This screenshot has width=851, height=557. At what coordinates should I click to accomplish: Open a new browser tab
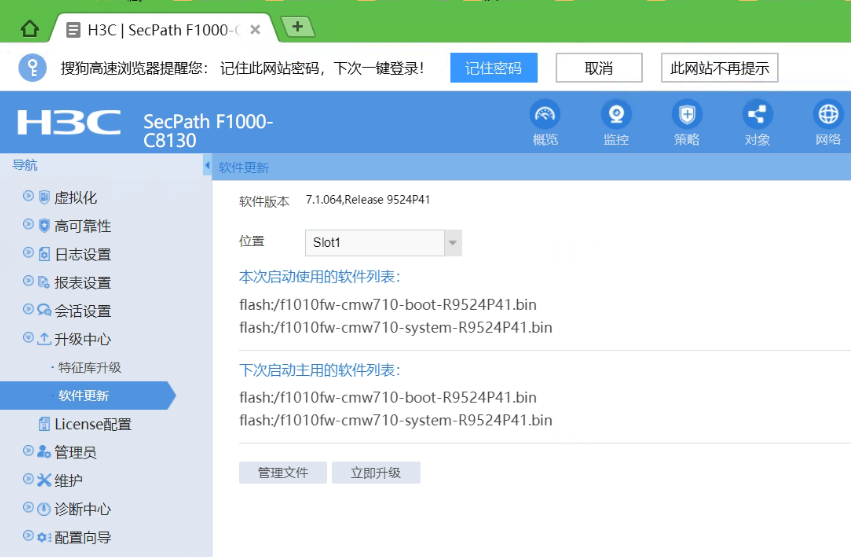click(x=297, y=26)
